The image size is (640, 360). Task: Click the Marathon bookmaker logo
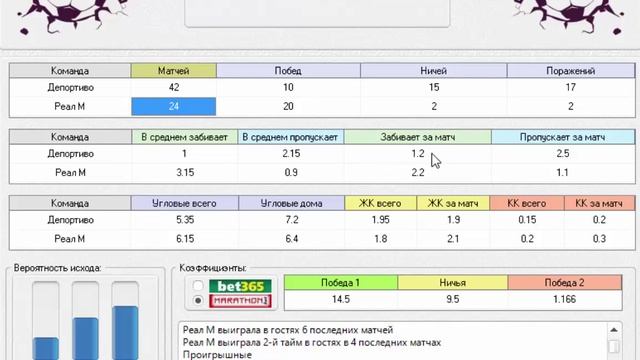point(240,301)
